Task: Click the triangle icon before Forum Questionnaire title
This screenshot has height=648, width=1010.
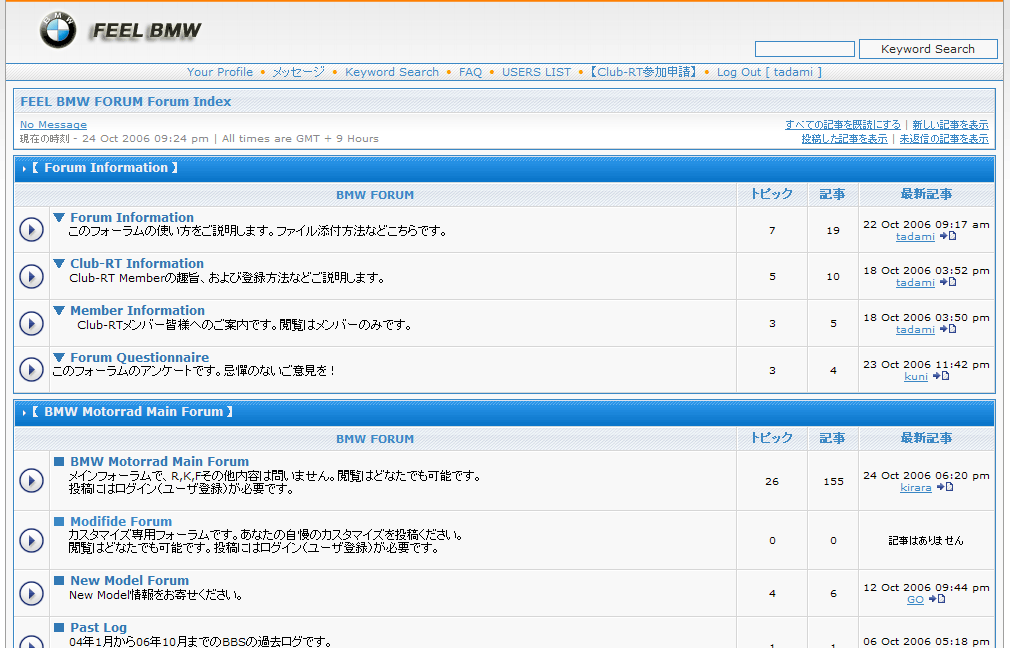Action: (x=59, y=357)
